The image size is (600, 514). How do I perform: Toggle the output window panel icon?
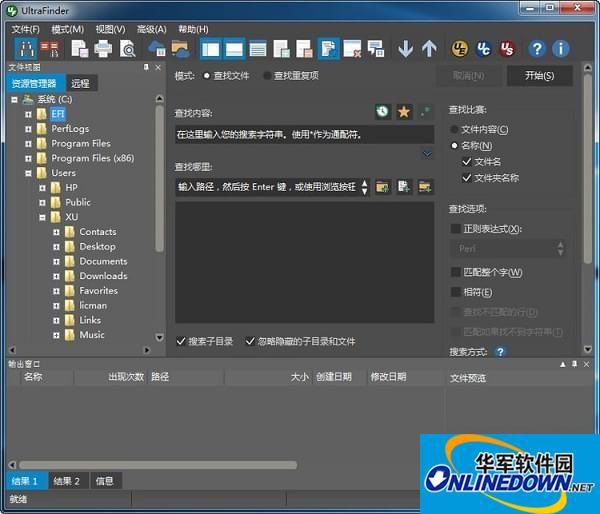[x=234, y=49]
